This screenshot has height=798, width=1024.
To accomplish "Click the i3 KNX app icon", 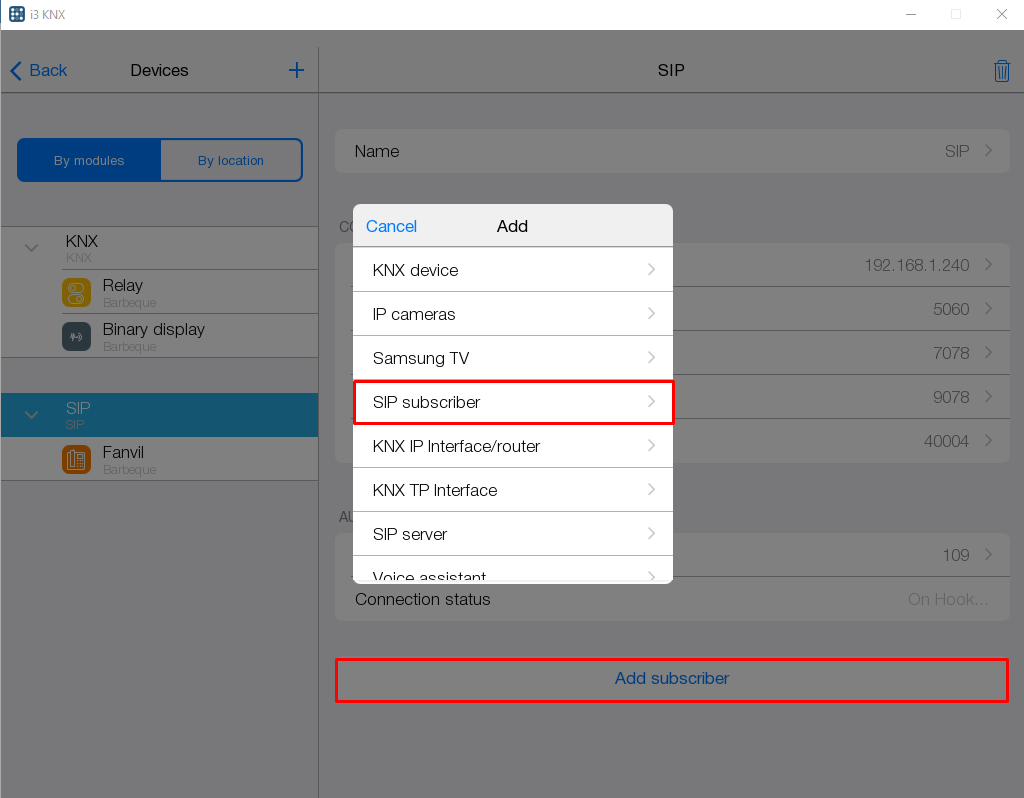I will pos(17,14).
